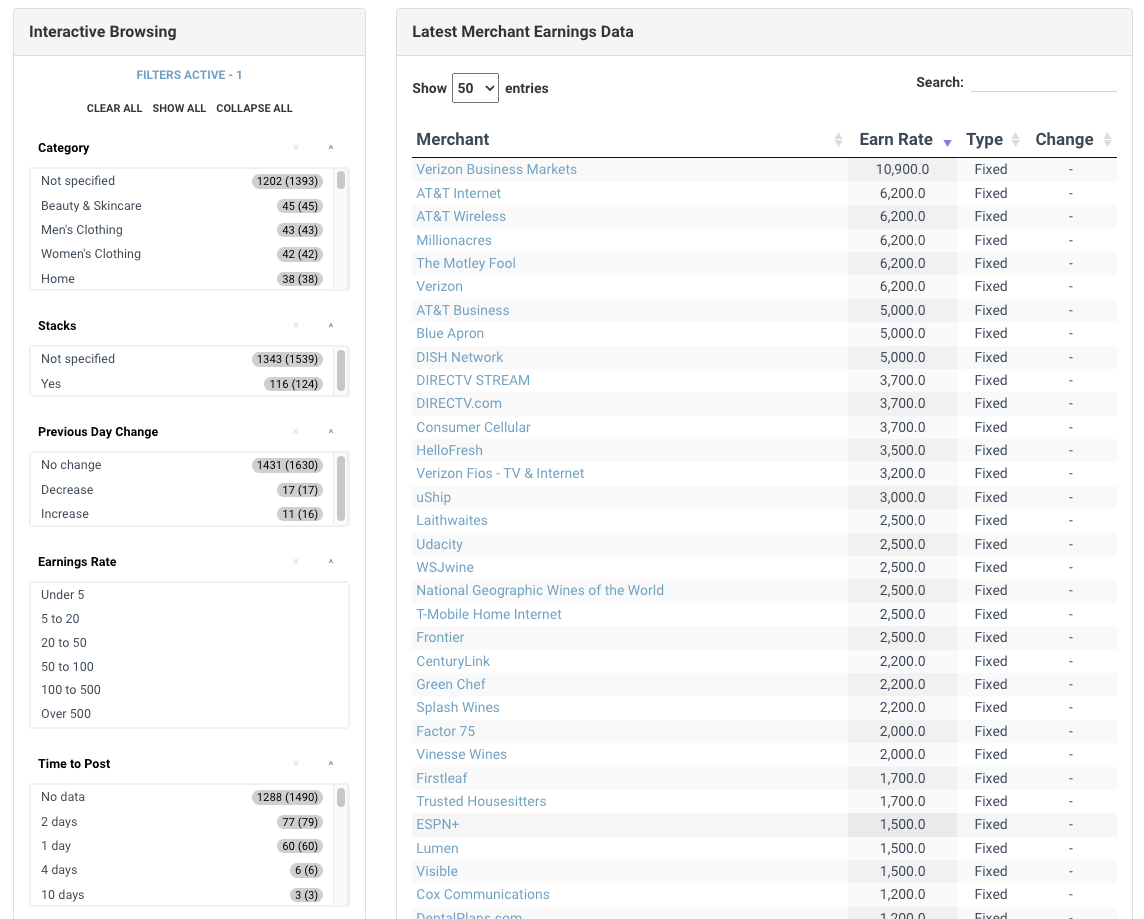Viewport: 1144px width, 919px height.
Task: Collapse the Stacks filter panel
Action: click(x=331, y=326)
